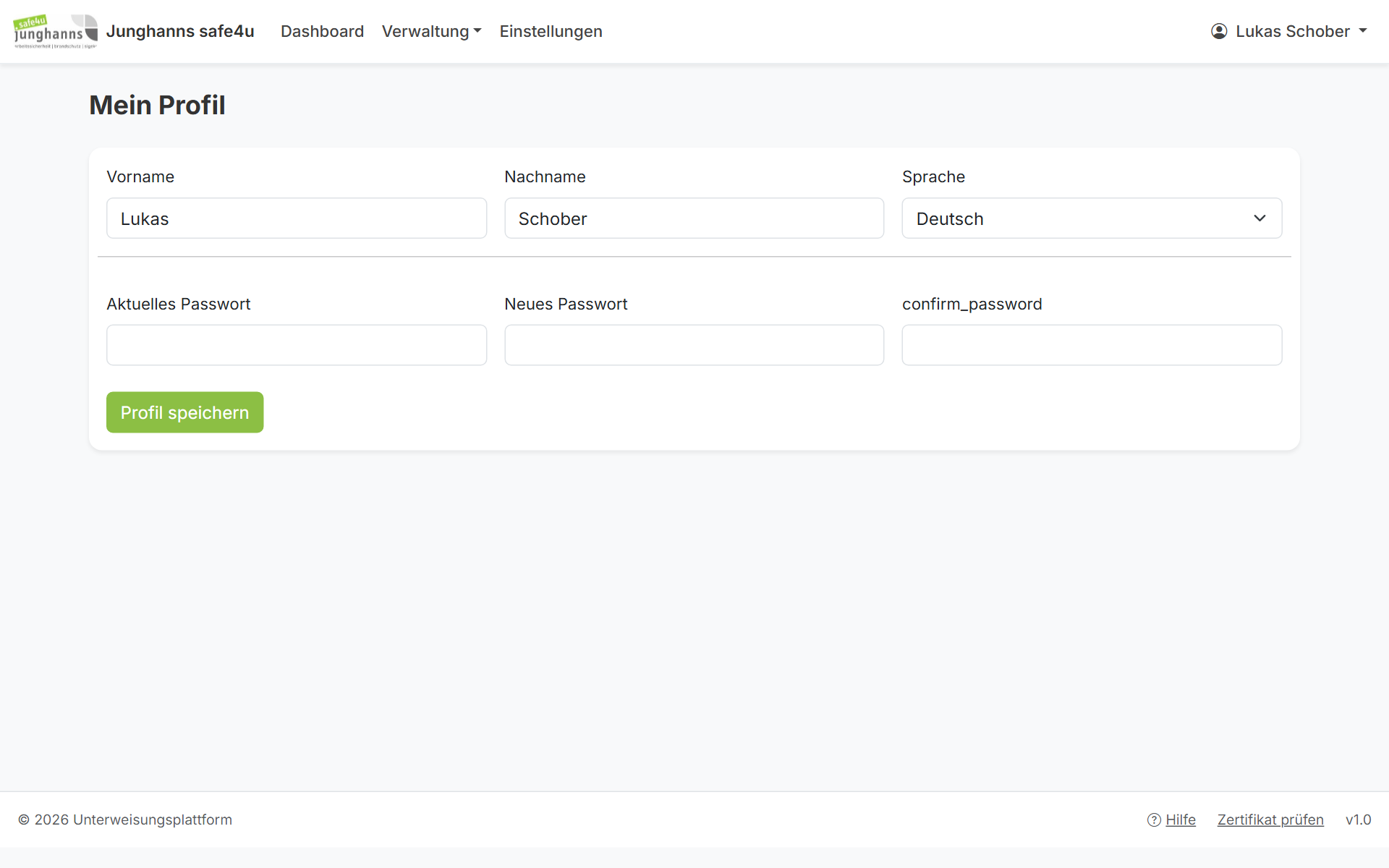Open the Einstellungen menu item
This screenshot has width=1389, height=868.
tap(551, 31)
